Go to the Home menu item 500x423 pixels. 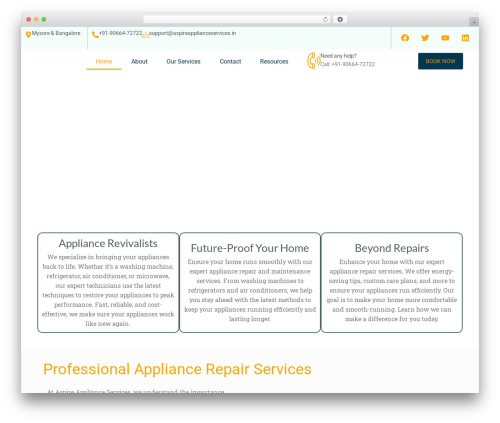pos(104,61)
